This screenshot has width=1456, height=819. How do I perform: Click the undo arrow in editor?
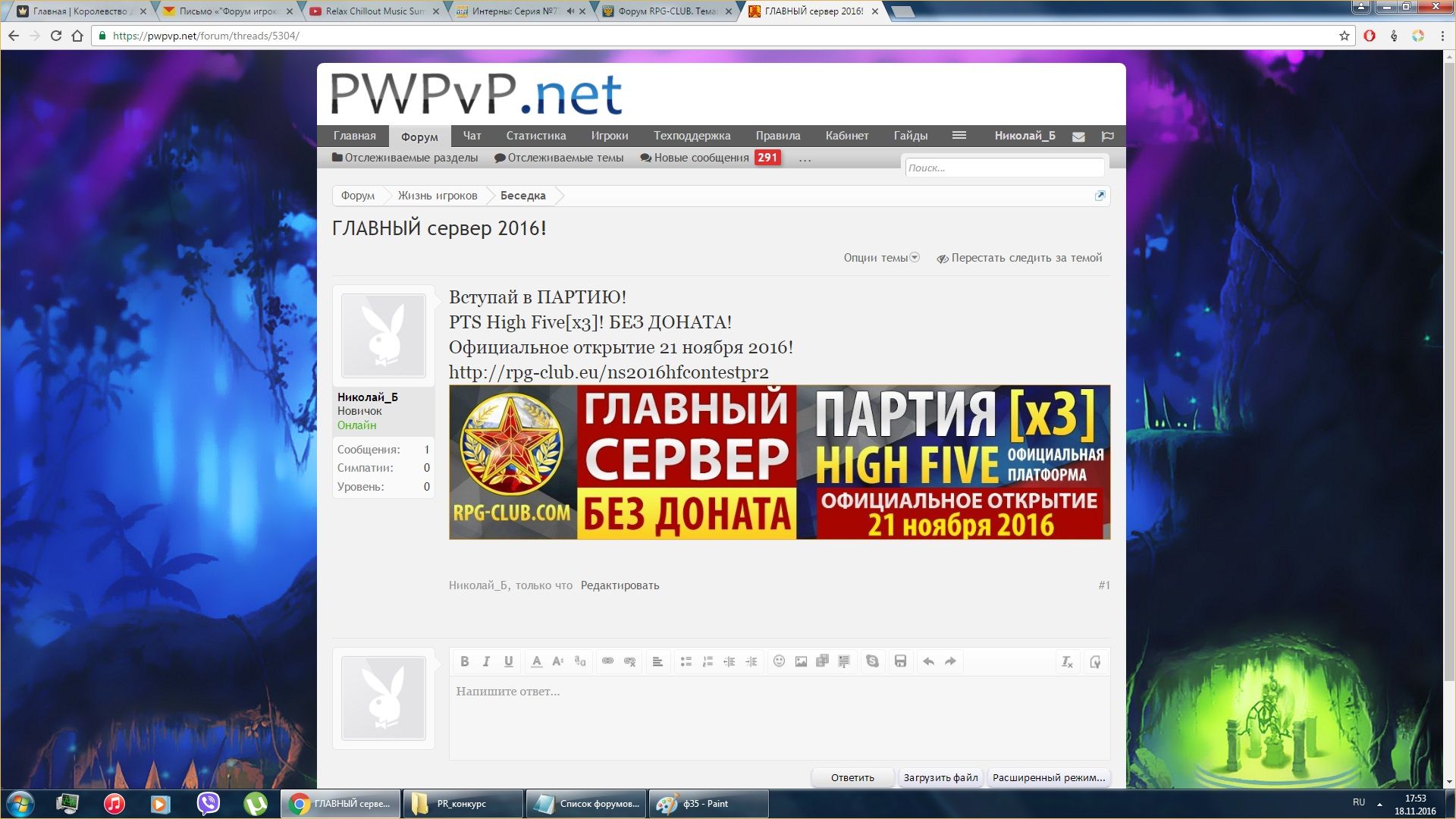click(x=928, y=661)
